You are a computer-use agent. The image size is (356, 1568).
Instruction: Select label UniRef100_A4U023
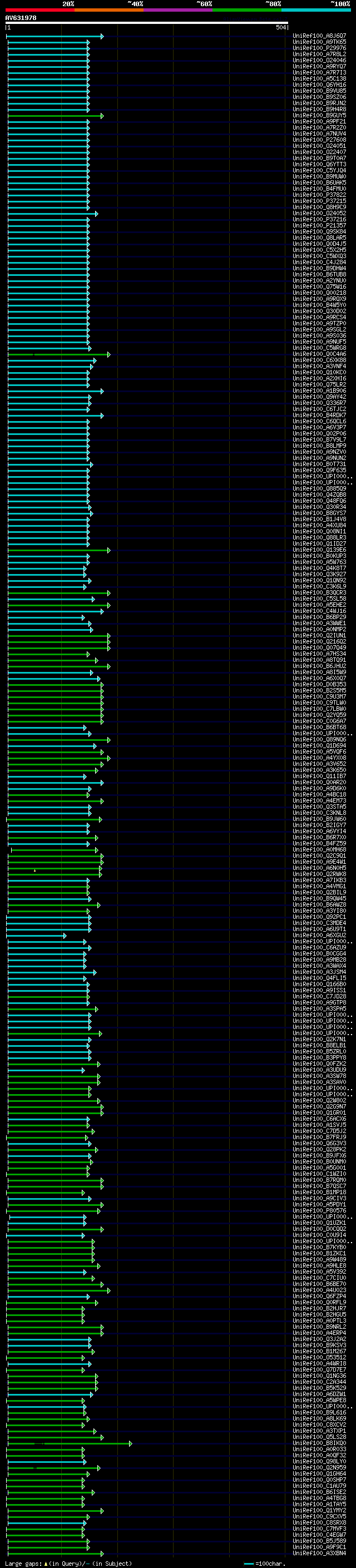319,1291
